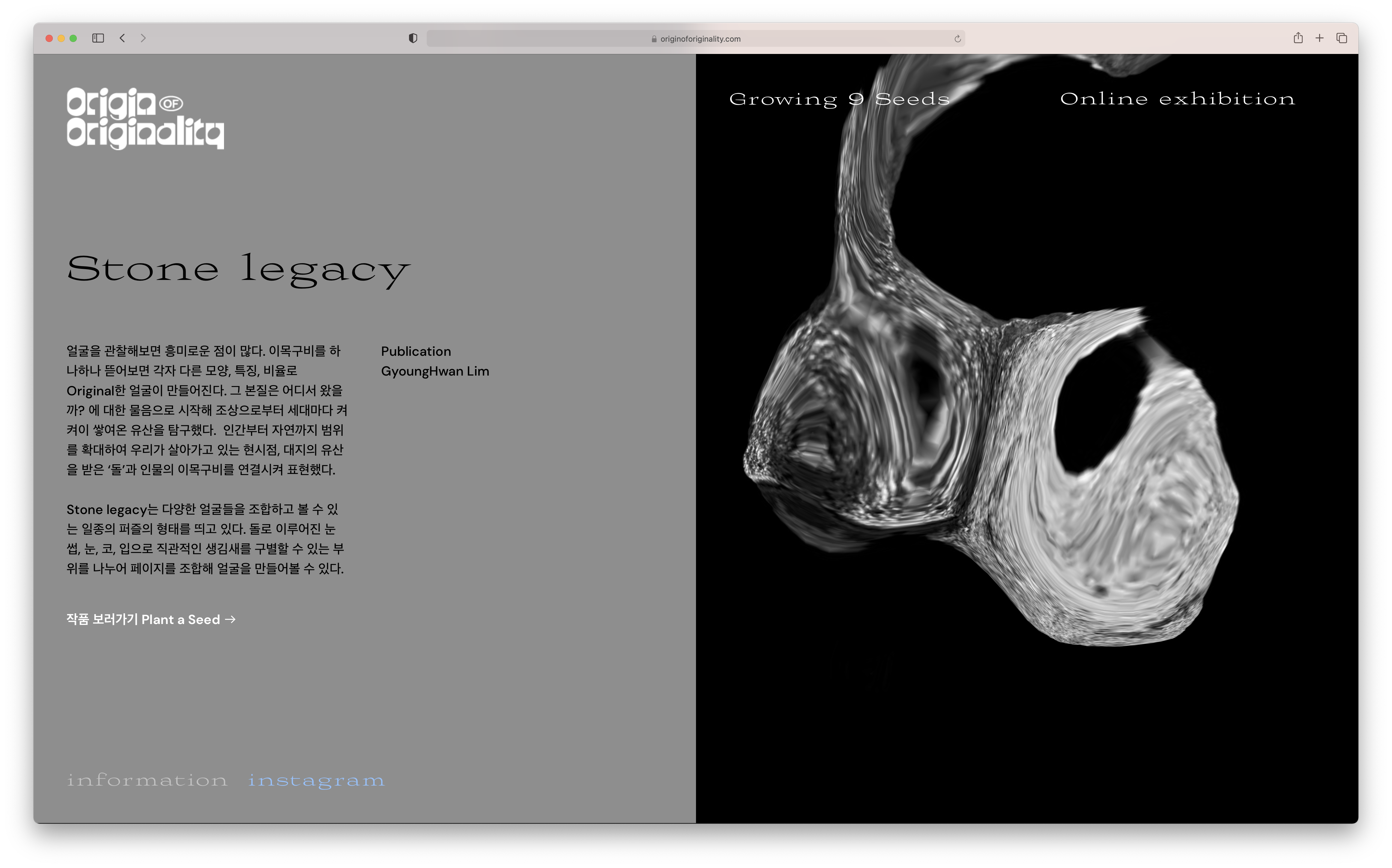Viewport: 1392px width, 868px height.
Task: Go back to the previous page
Action: click(x=122, y=38)
